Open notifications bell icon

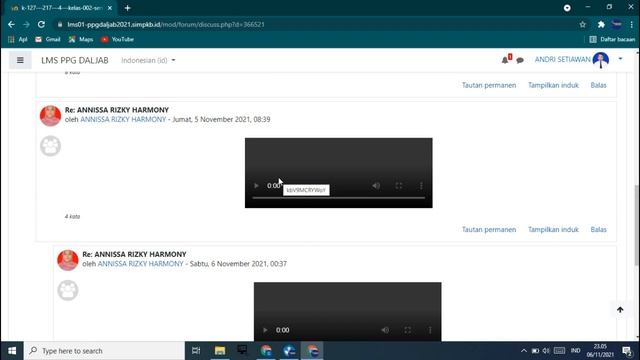point(505,60)
